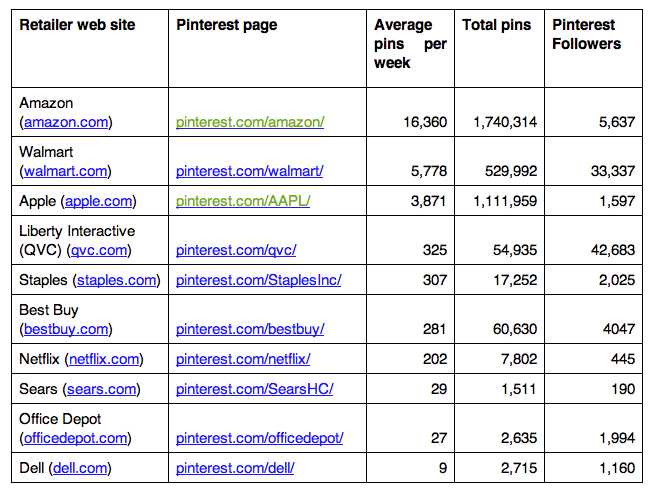Visit the pinterest.com/walmart/ page link

[x=250, y=171]
